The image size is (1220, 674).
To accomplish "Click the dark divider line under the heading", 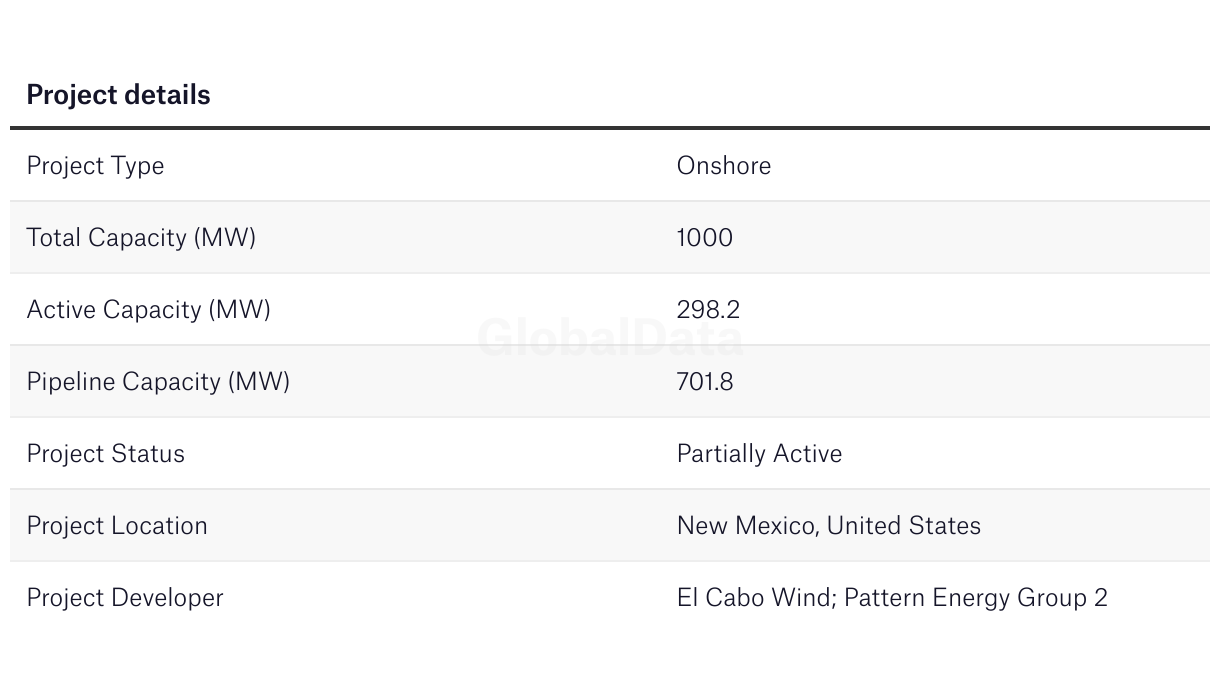I will tap(610, 128).
